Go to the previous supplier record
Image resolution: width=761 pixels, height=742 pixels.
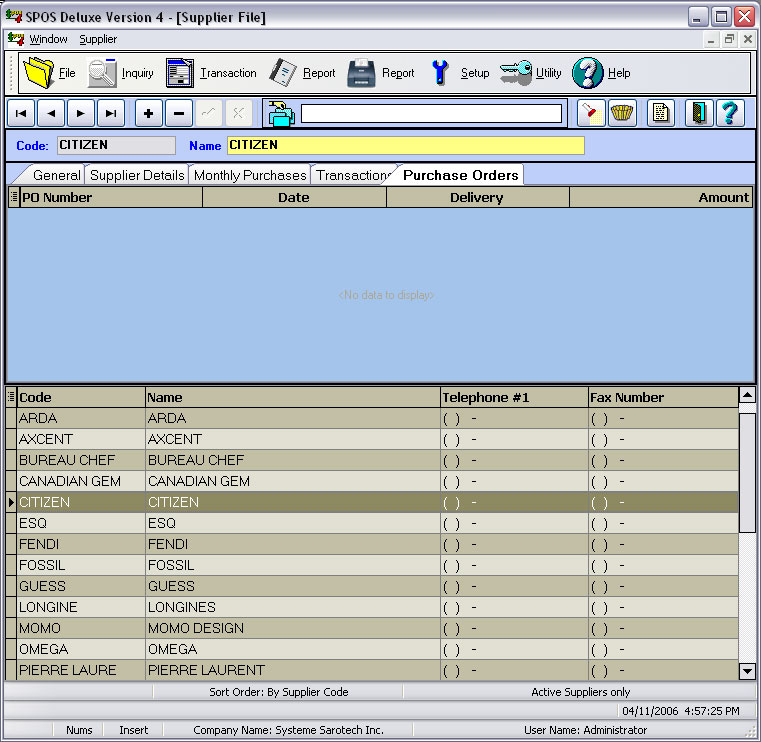point(51,114)
